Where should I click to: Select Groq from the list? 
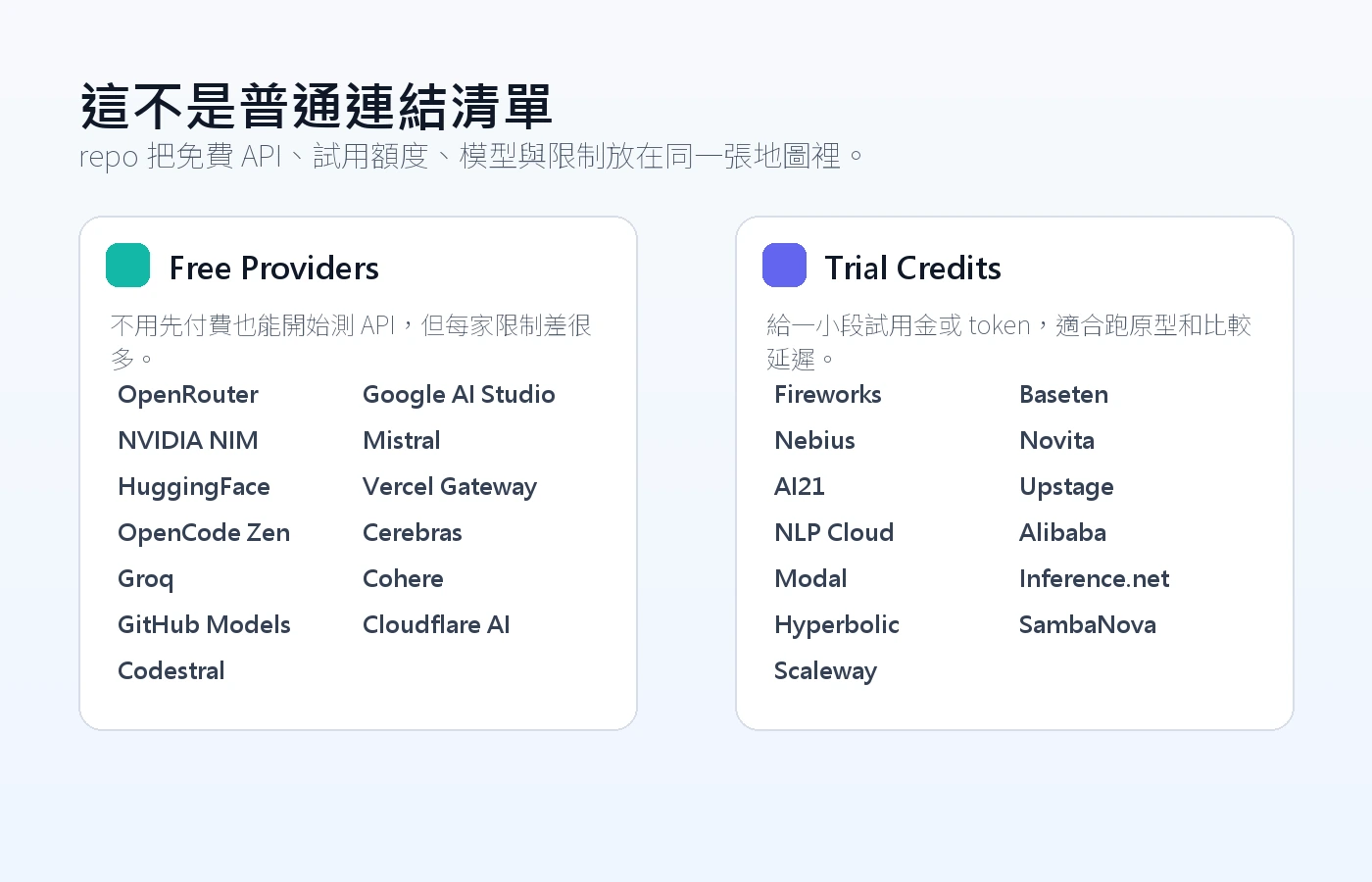click(146, 579)
